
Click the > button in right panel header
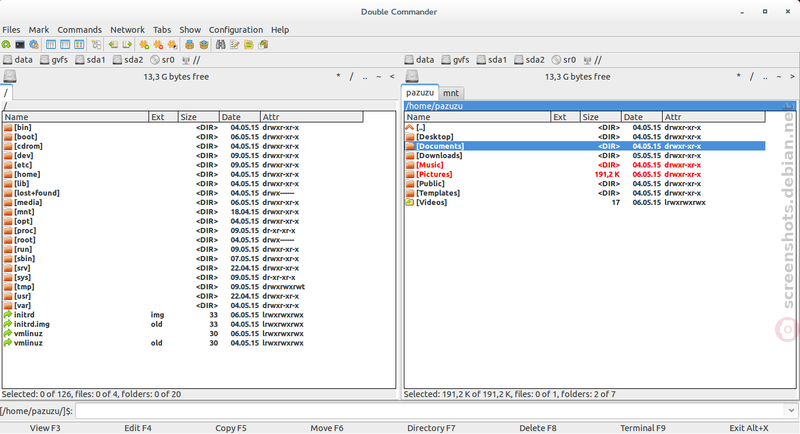point(792,76)
